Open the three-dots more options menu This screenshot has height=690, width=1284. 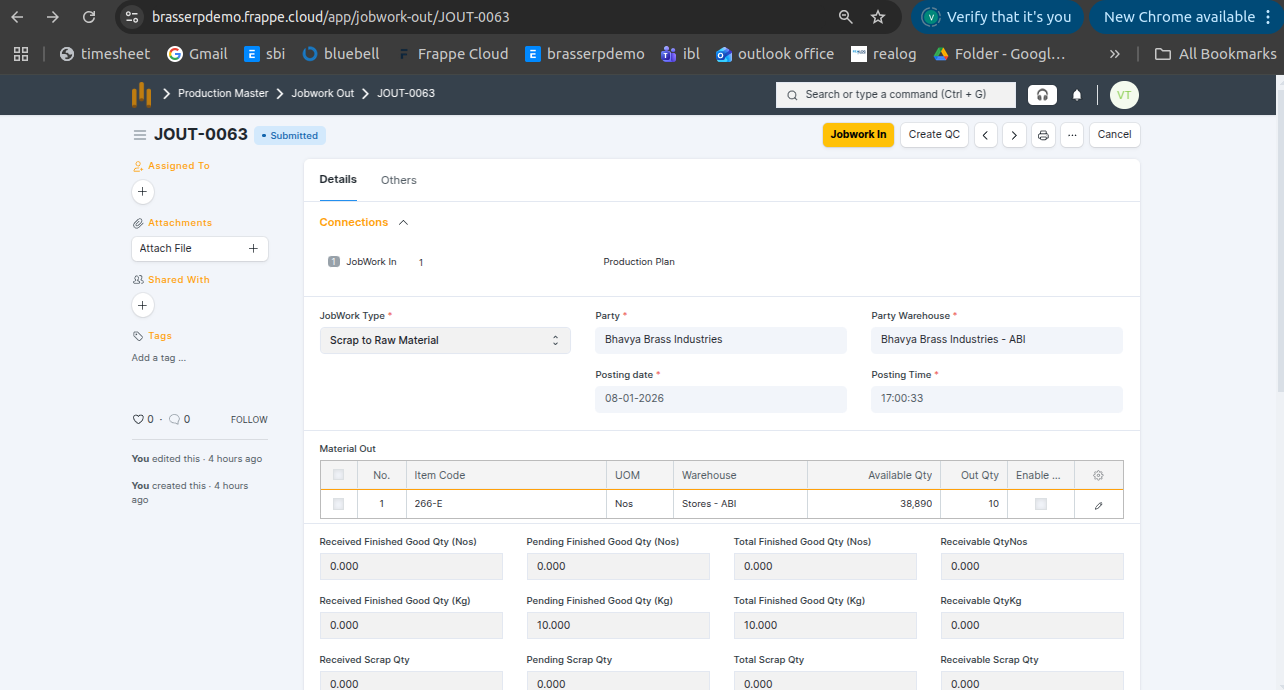click(1072, 135)
